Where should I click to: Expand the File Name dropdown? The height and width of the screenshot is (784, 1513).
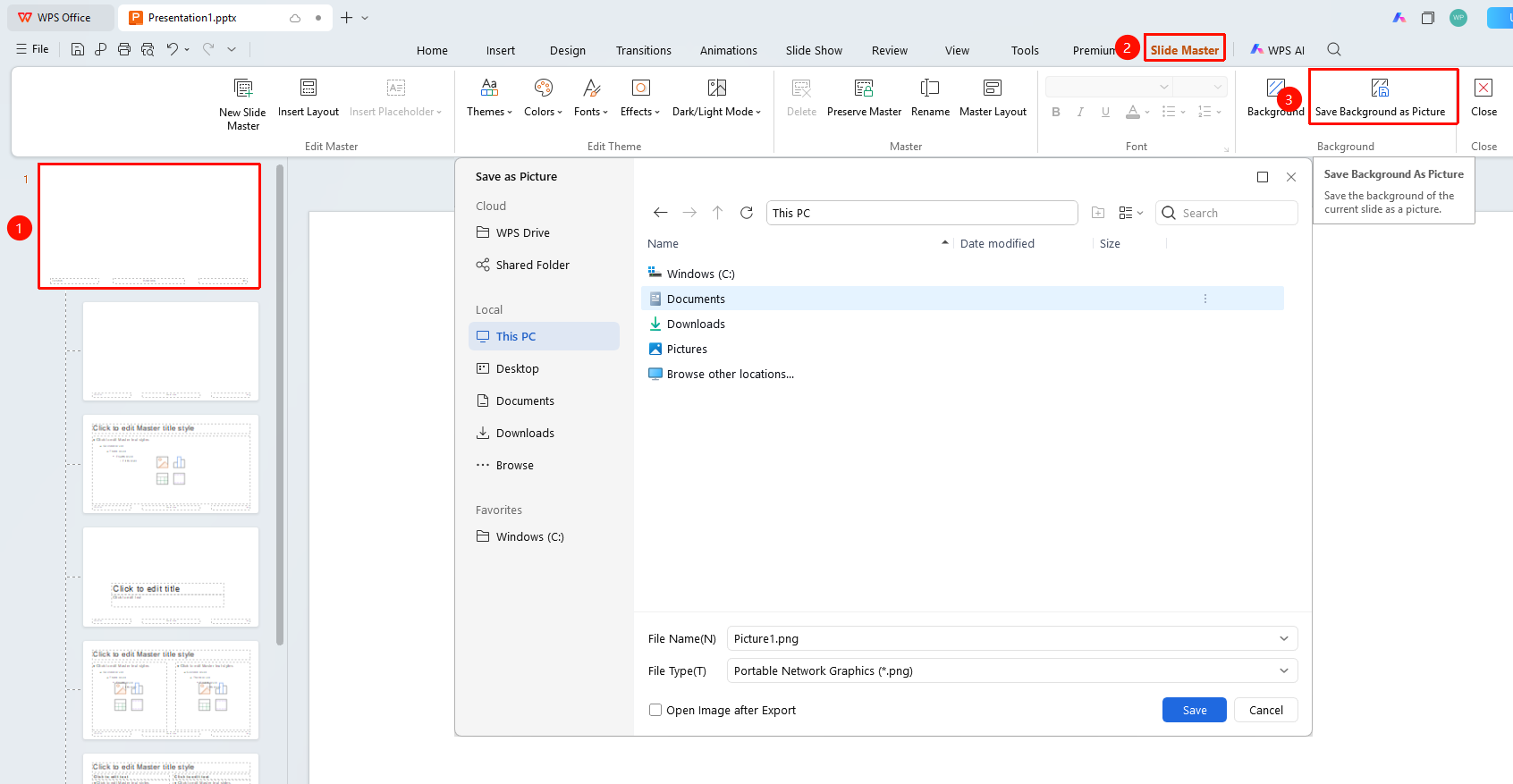[1284, 638]
